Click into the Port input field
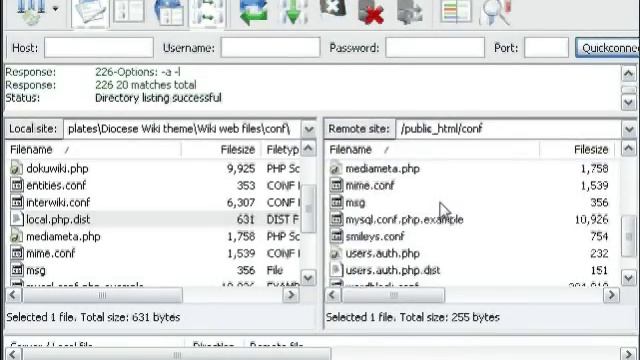This screenshot has width=640, height=360. (546, 47)
